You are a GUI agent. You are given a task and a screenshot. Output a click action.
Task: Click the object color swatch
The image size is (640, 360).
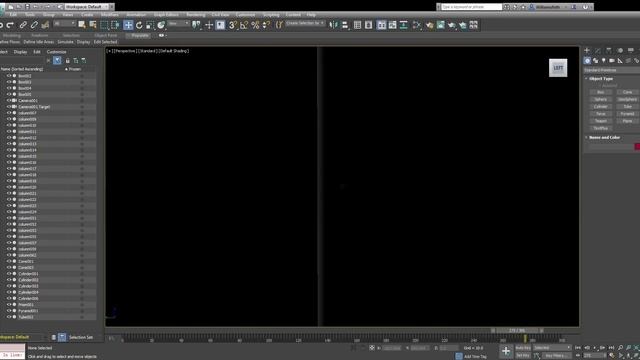click(637, 147)
